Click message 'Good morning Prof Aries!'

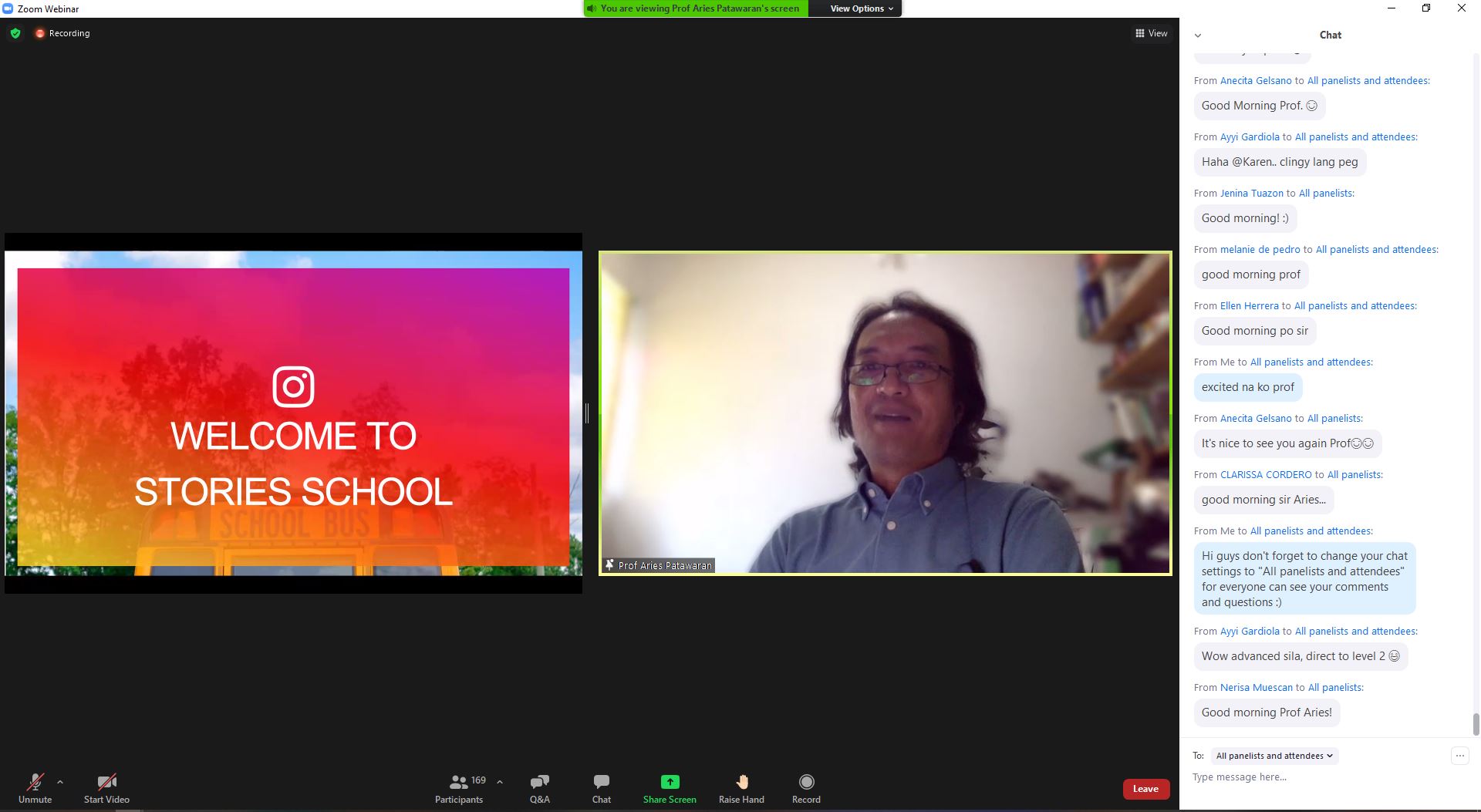[x=1267, y=713]
